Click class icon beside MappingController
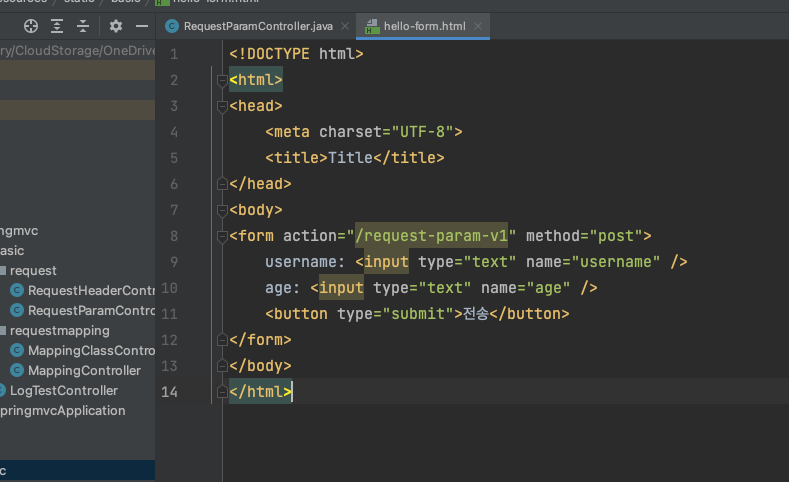 (x=17, y=370)
